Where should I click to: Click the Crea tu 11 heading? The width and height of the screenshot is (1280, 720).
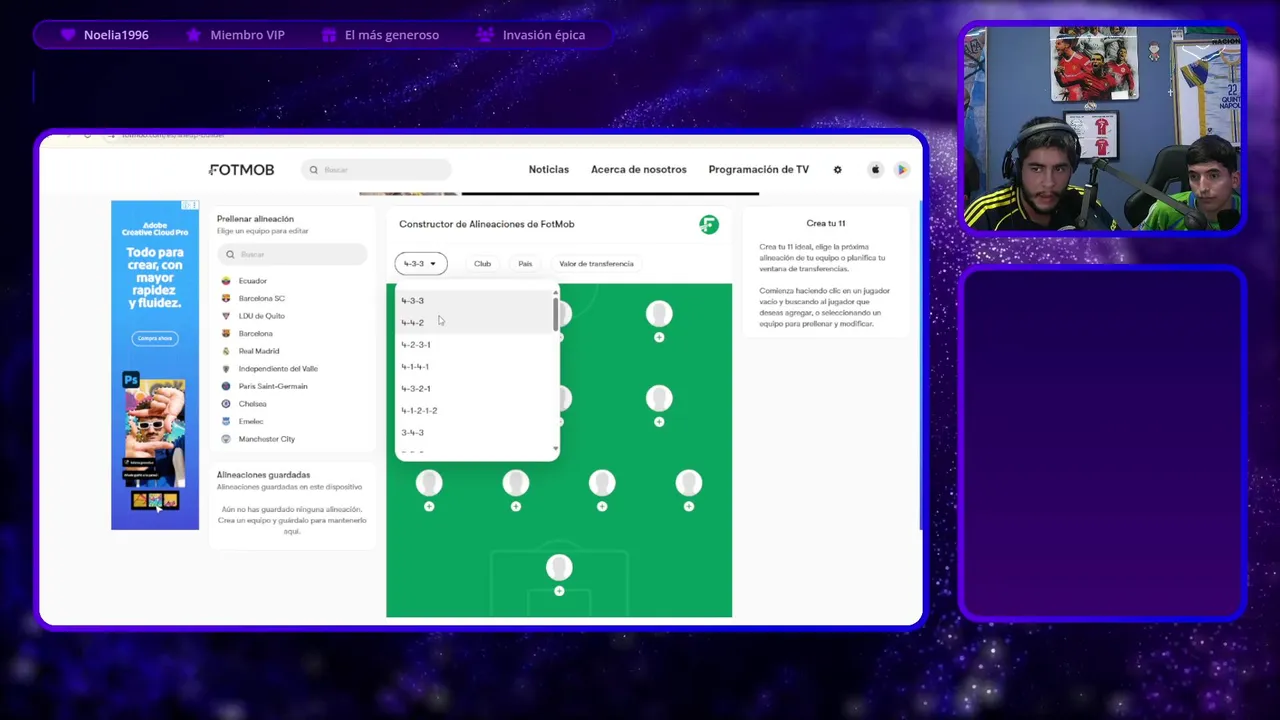(x=826, y=223)
